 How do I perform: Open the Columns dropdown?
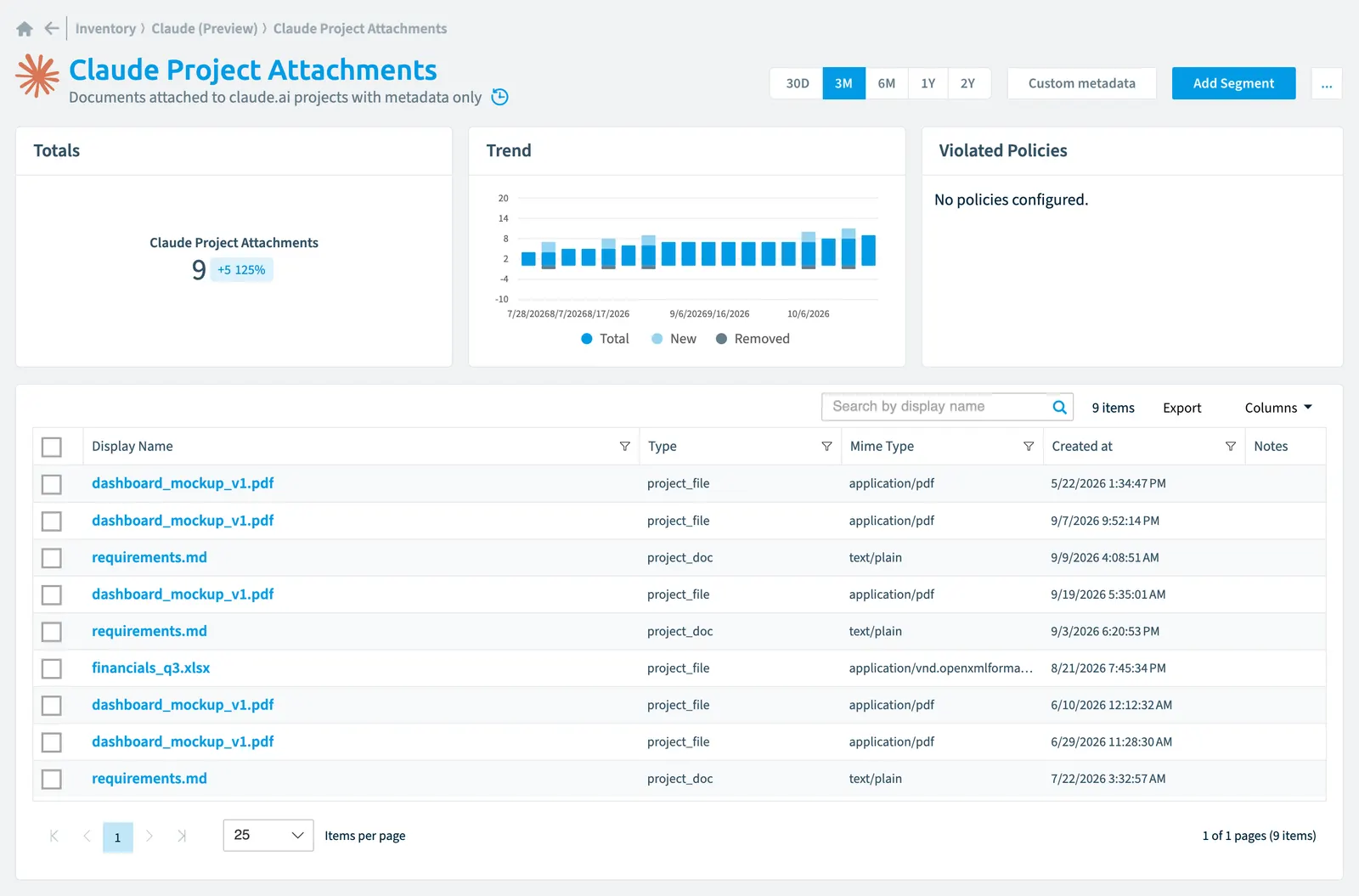point(1278,408)
